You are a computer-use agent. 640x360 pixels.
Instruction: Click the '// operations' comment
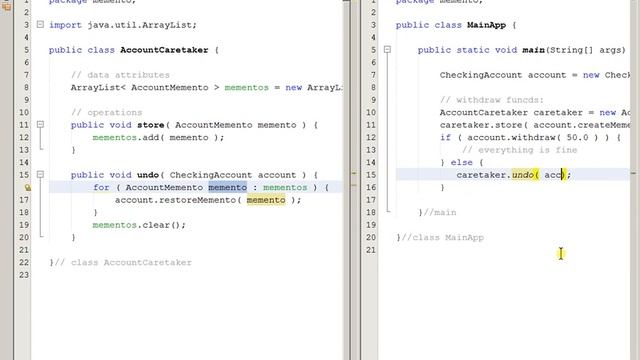point(107,112)
